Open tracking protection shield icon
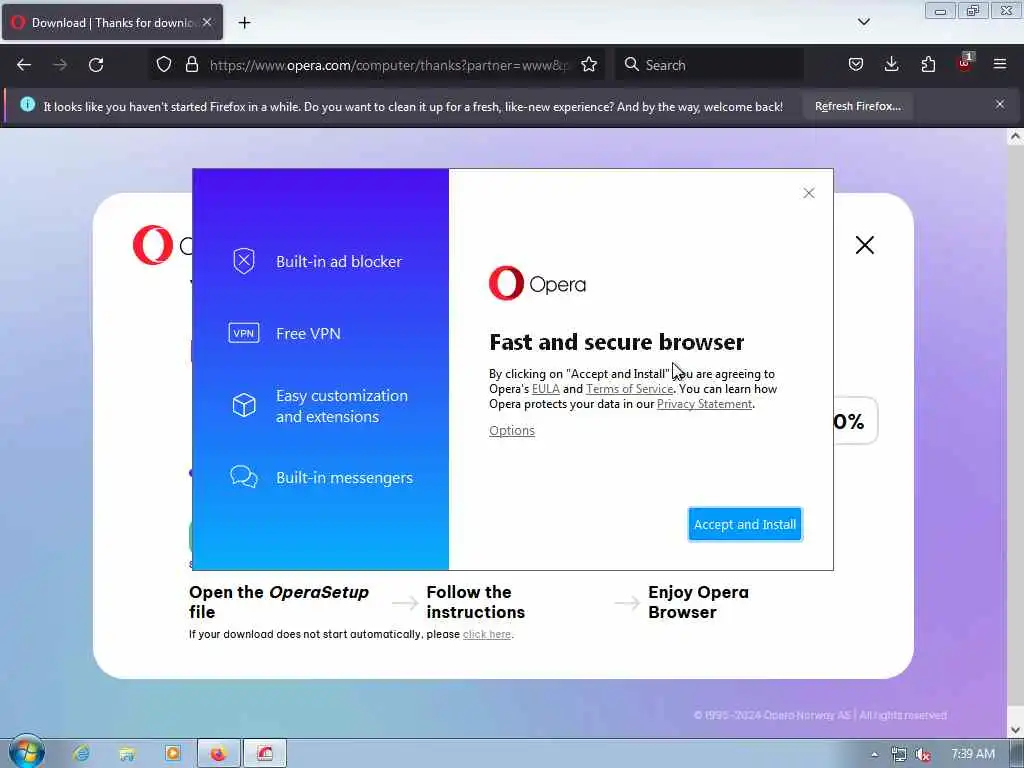Image resolution: width=1024 pixels, height=768 pixels. 164,65
